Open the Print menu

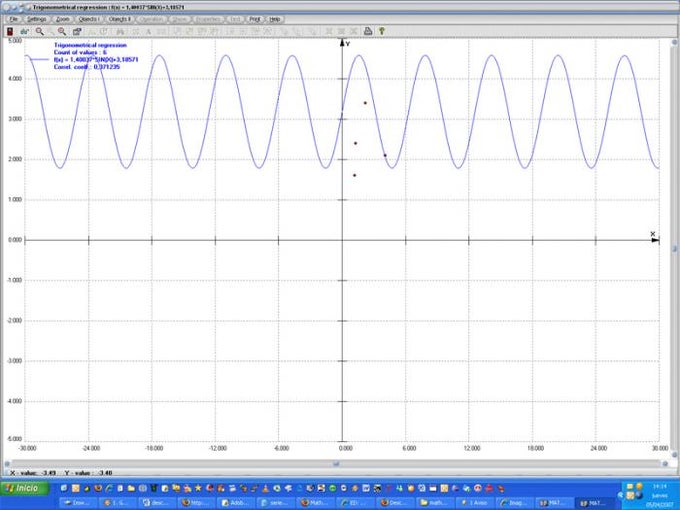point(255,20)
